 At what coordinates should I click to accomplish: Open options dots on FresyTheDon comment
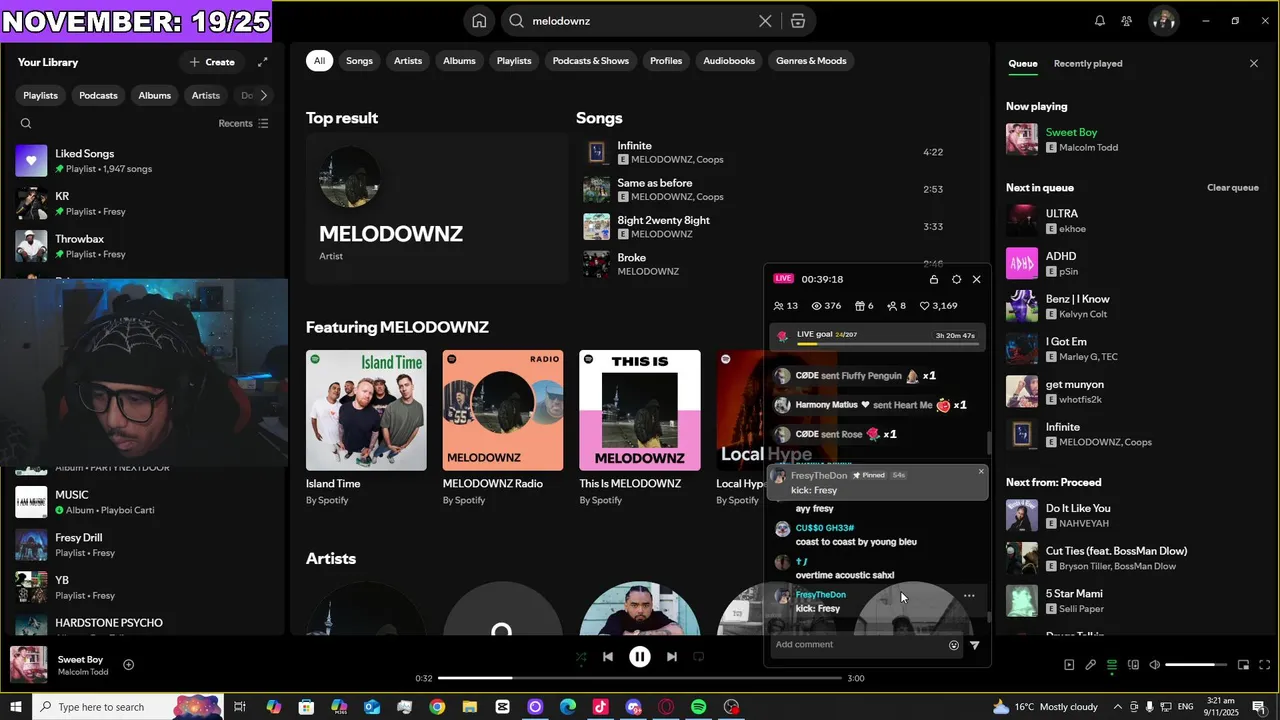pyautogui.click(x=969, y=596)
